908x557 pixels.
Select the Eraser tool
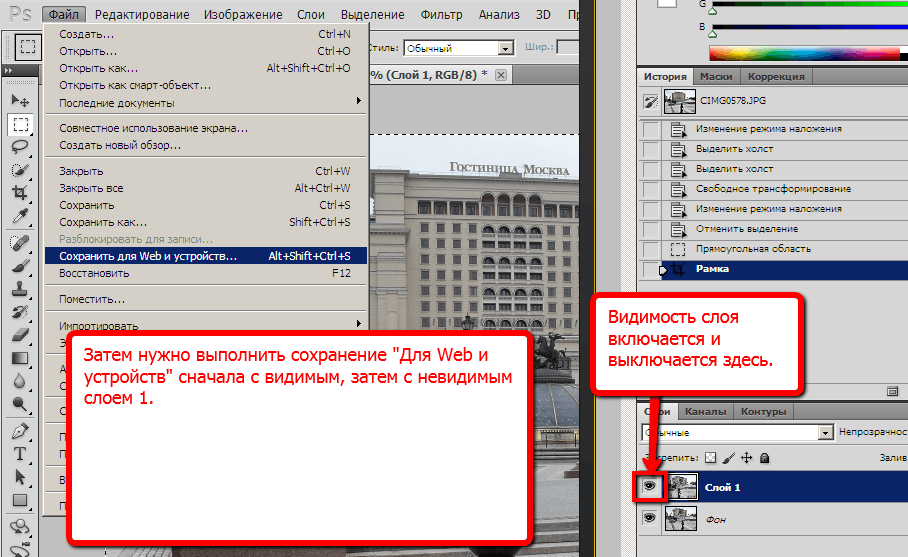pyautogui.click(x=20, y=335)
